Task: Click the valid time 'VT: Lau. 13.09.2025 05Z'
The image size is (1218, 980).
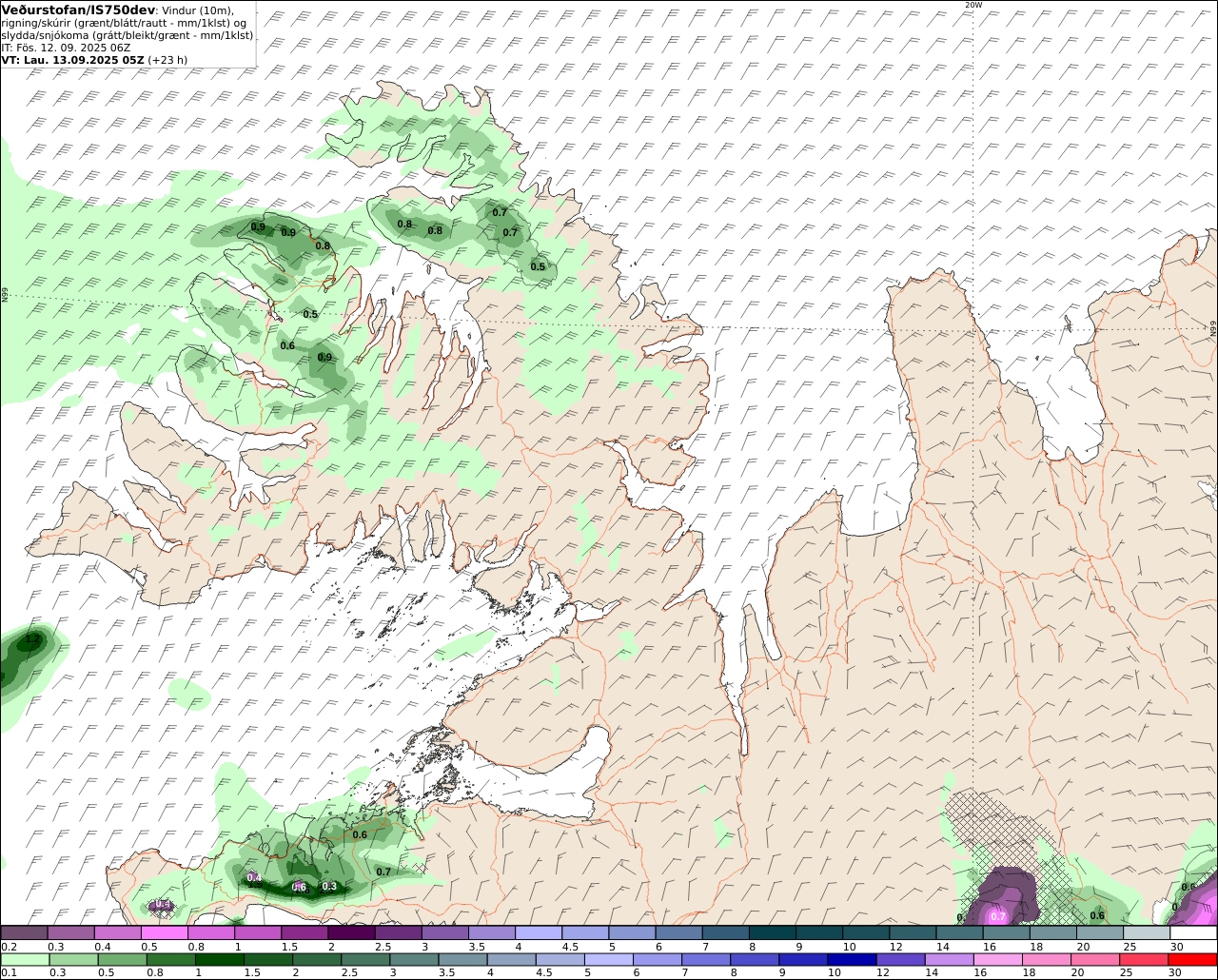Action: point(73,59)
